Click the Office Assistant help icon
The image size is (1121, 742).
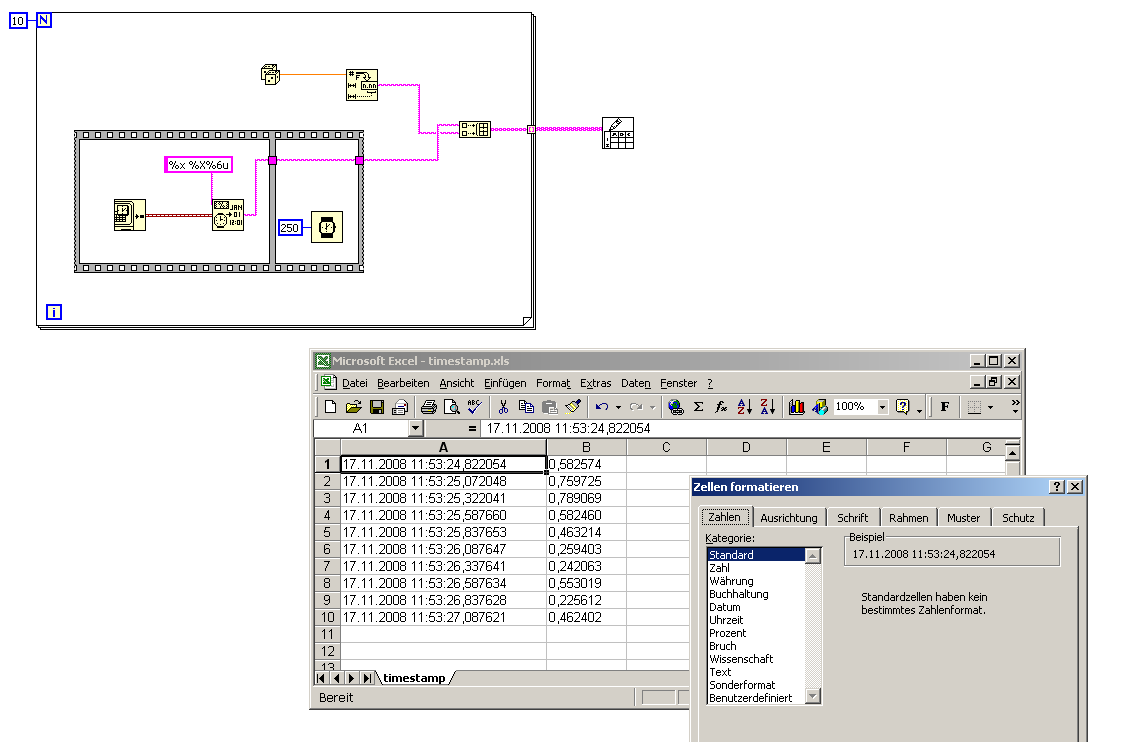point(903,407)
